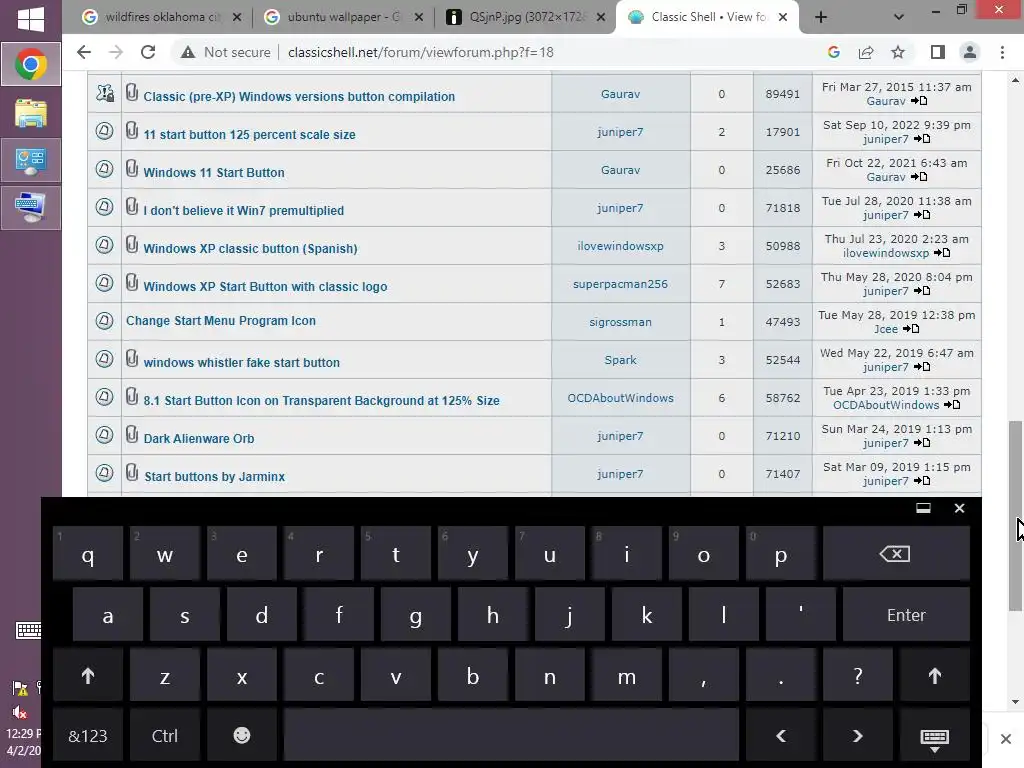View superpacman256 author profile

[620, 283]
